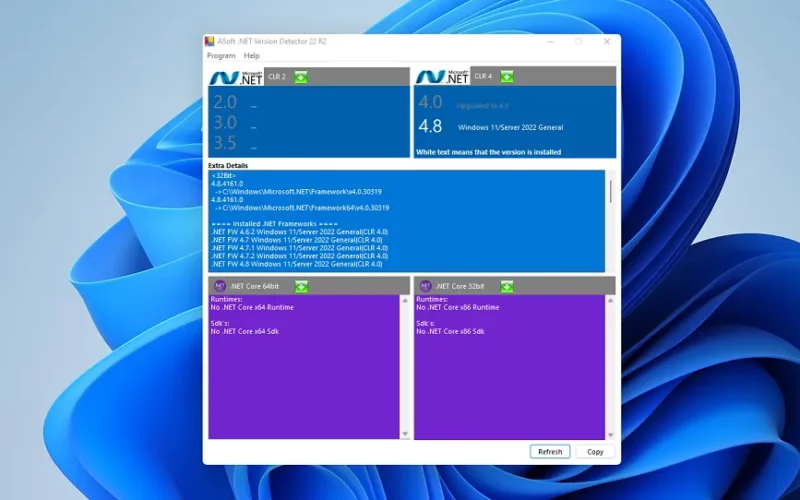The width and height of the screenshot is (800, 500).
Task: Click the 'Upgraded to 4.8' text
Action: pos(482,106)
